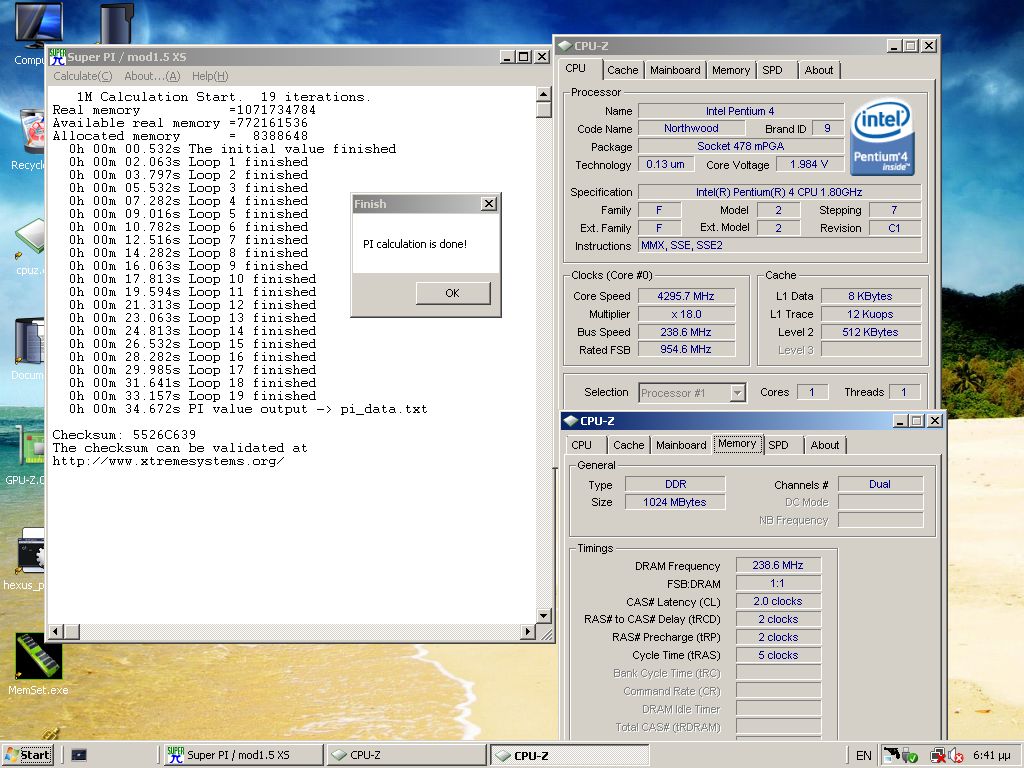Open the Help menu in Super PI
Screen dimensions: 1024x768
(x=210, y=76)
